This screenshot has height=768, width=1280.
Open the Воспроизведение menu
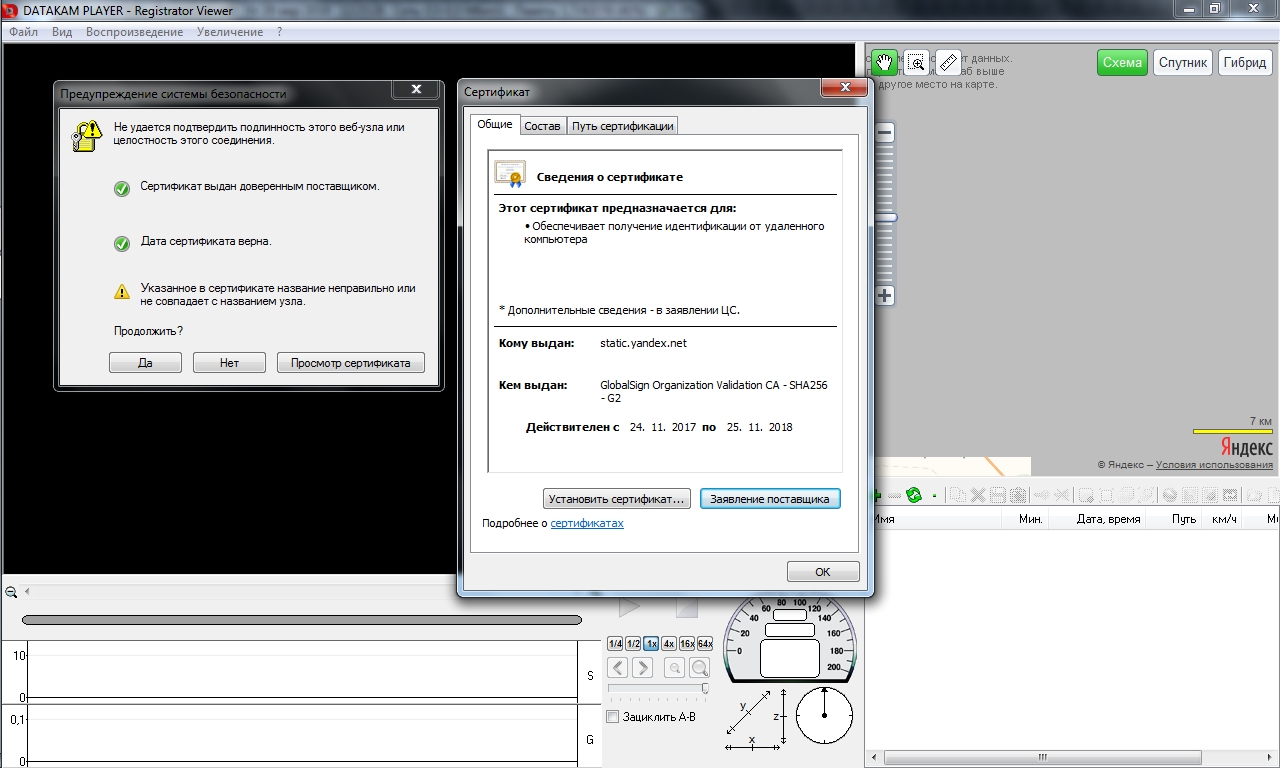(x=134, y=32)
